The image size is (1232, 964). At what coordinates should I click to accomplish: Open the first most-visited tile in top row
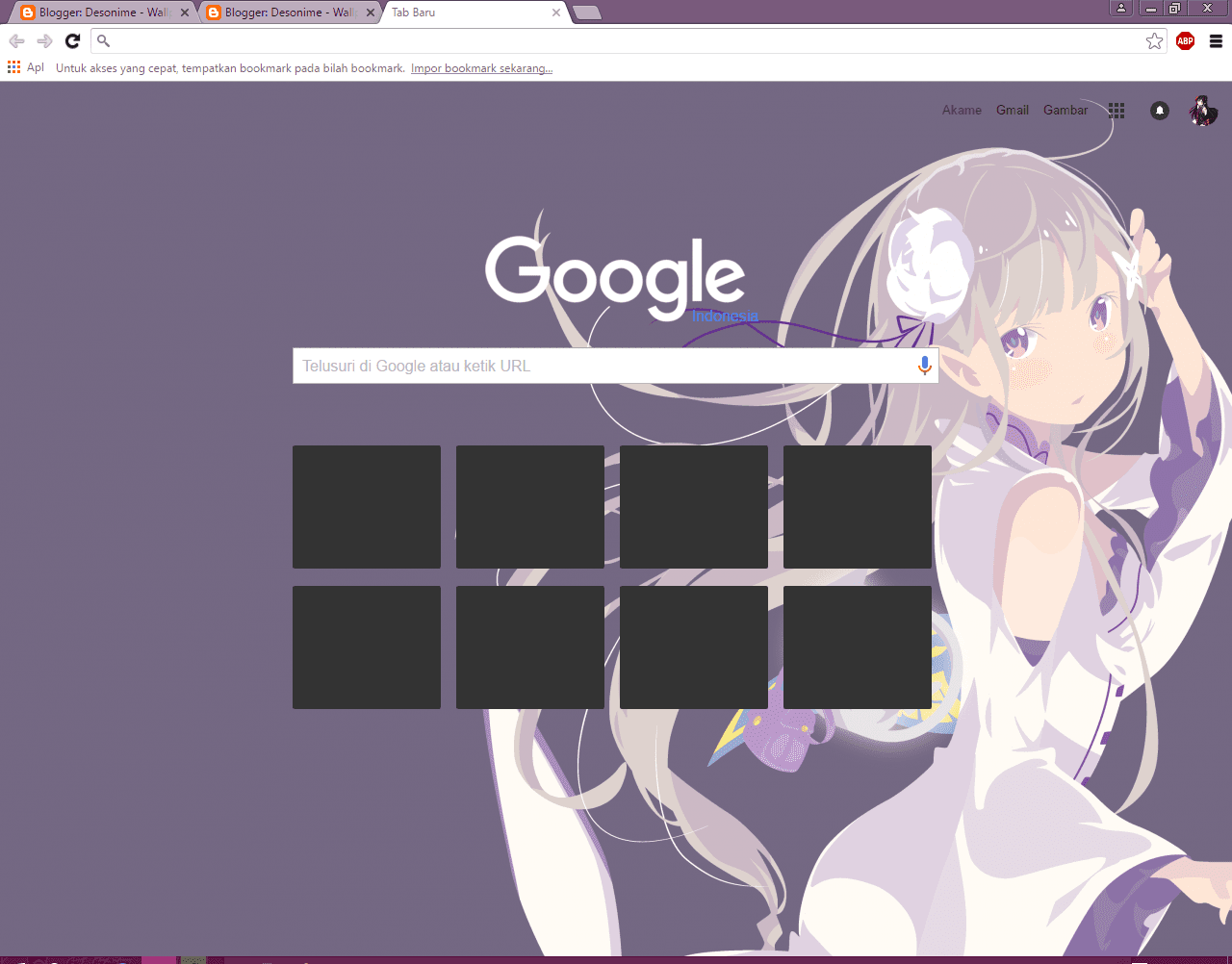point(367,507)
